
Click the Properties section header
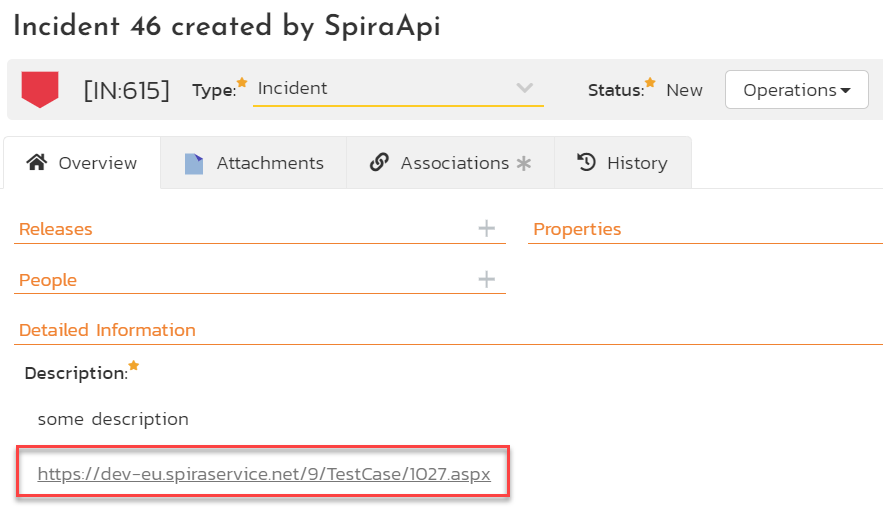coord(577,229)
